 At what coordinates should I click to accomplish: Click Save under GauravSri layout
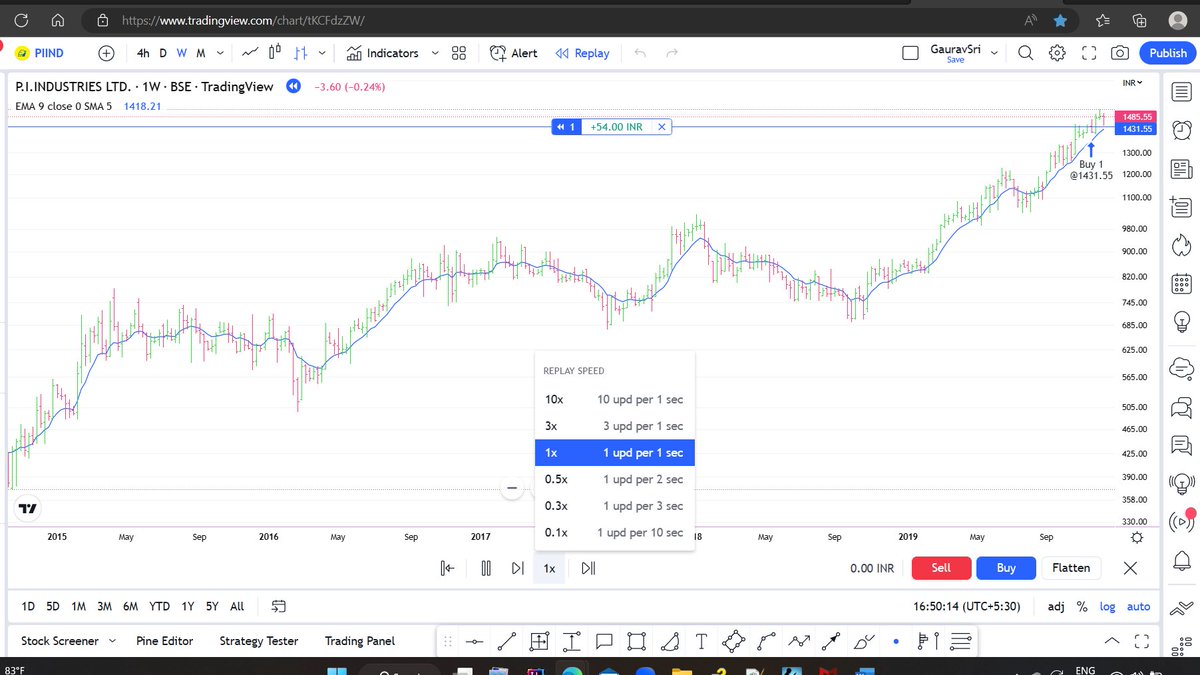pyautogui.click(x=955, y=60)
